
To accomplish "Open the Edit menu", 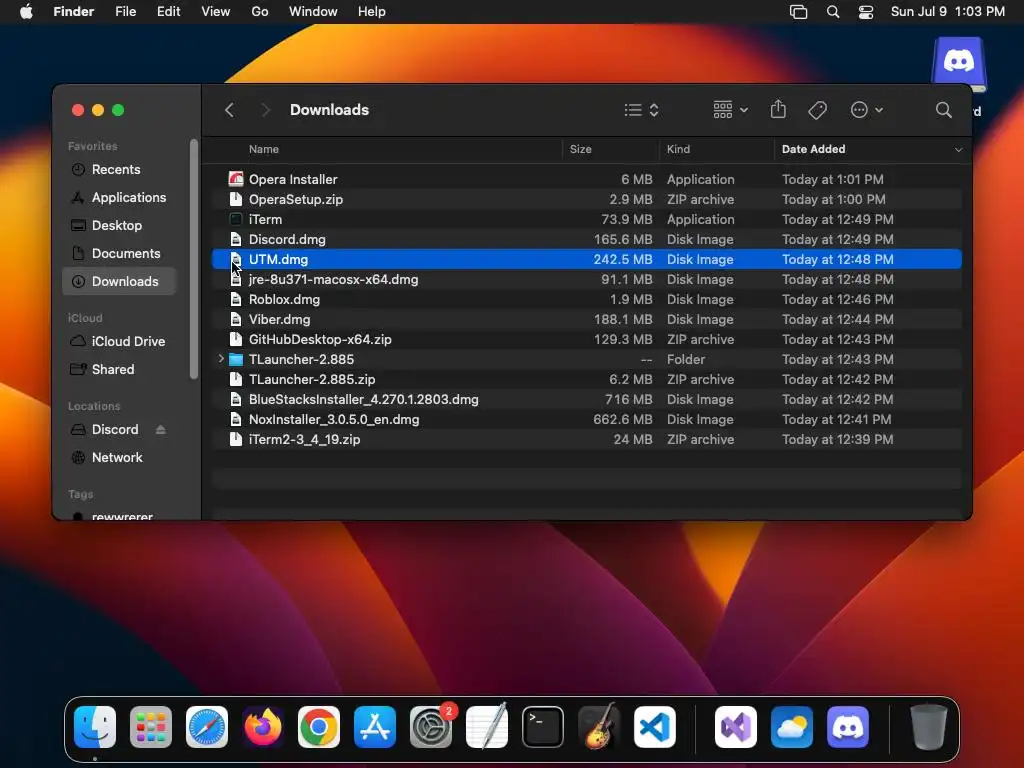I will click(x=168, y=12).
